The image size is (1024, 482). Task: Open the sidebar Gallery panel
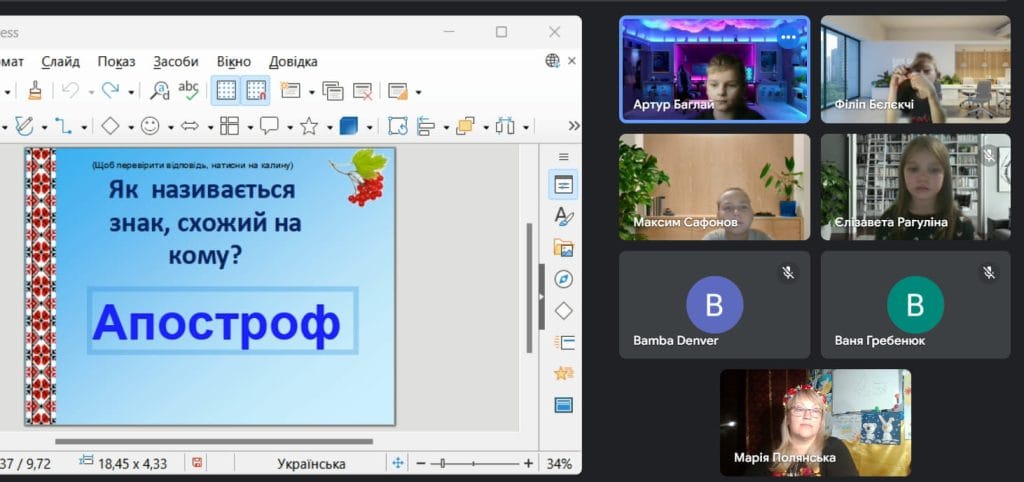564,248
